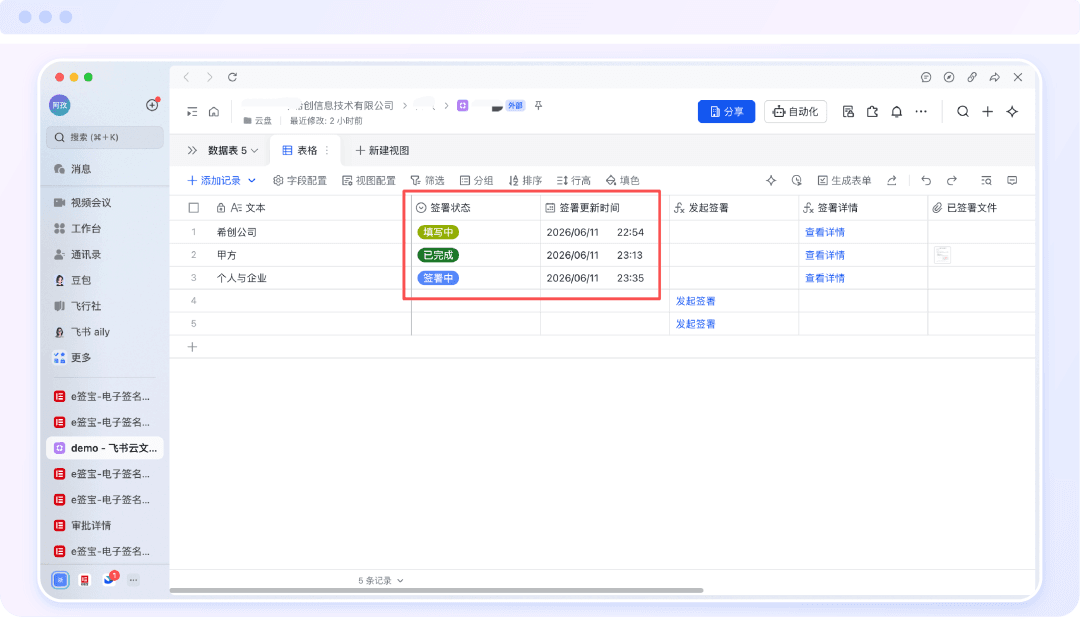Open the find records icon in toolbar
Image resolution: width=1080 pixels, height=626 pixels.
point(986,180)
